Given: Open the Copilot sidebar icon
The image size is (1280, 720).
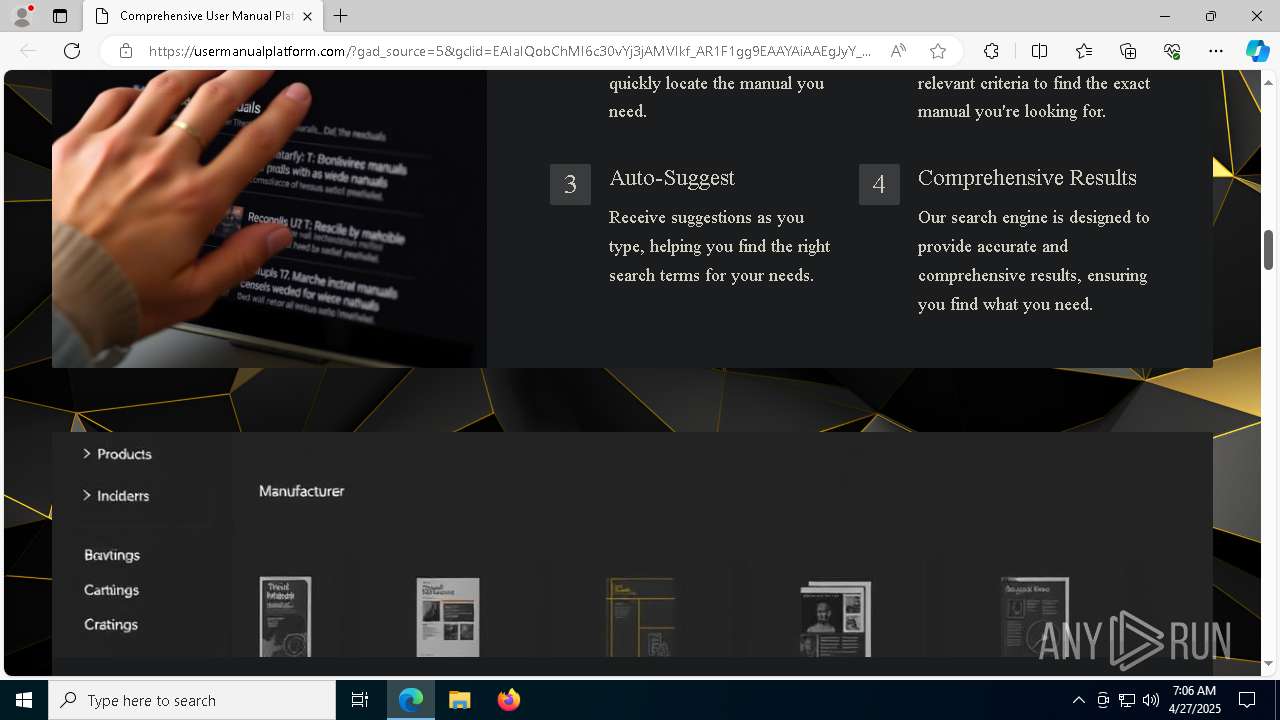Looking at the screenshot, I should point(1257,51).
